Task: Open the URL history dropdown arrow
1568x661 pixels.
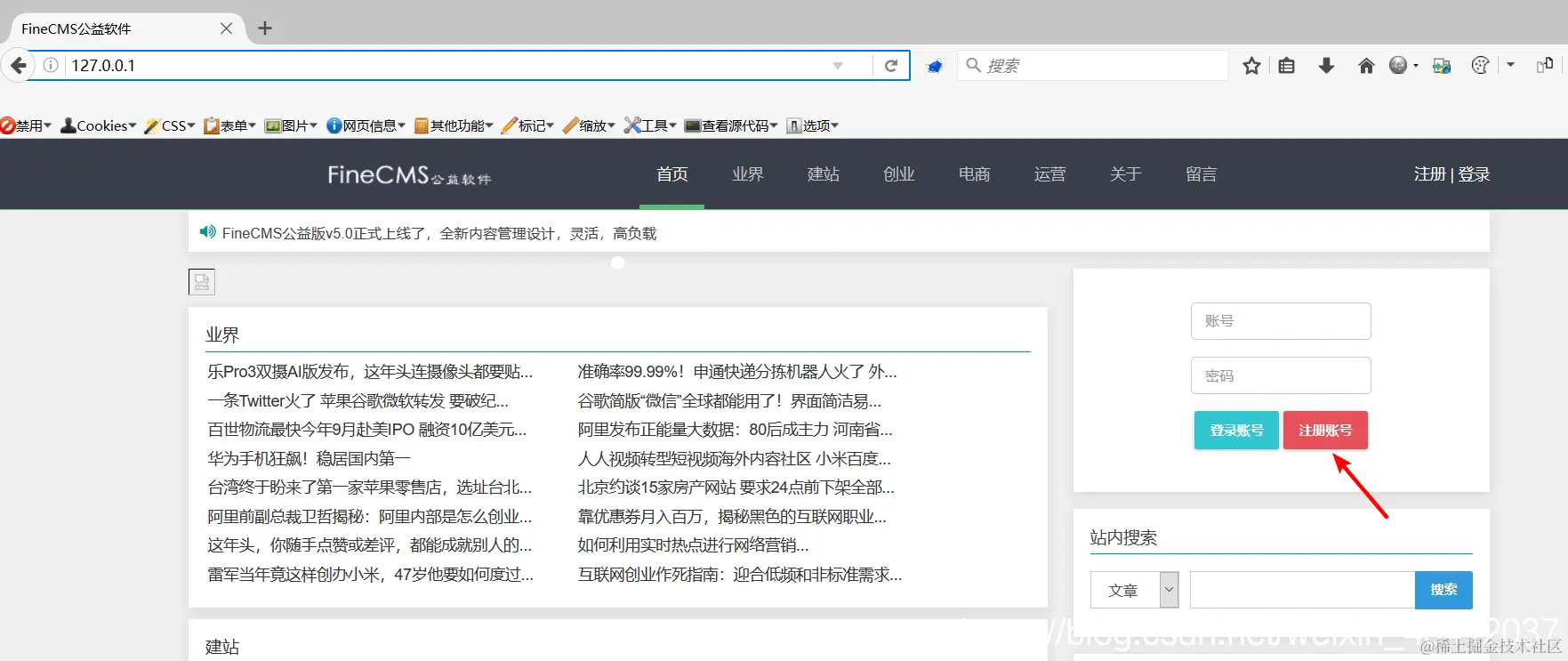Action: point(838,66)
